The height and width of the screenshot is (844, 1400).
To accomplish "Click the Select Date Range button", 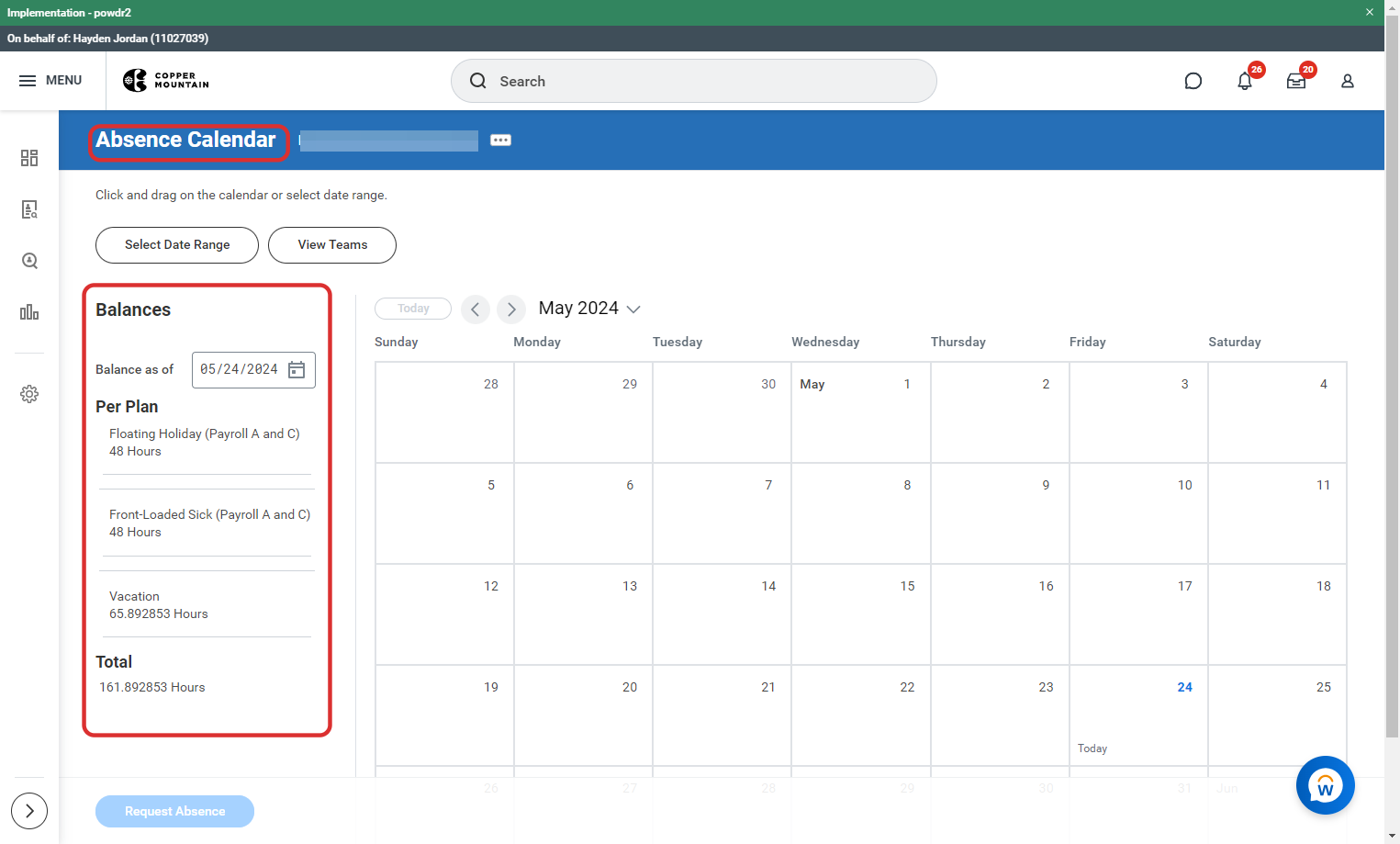I will pos(177,245).
